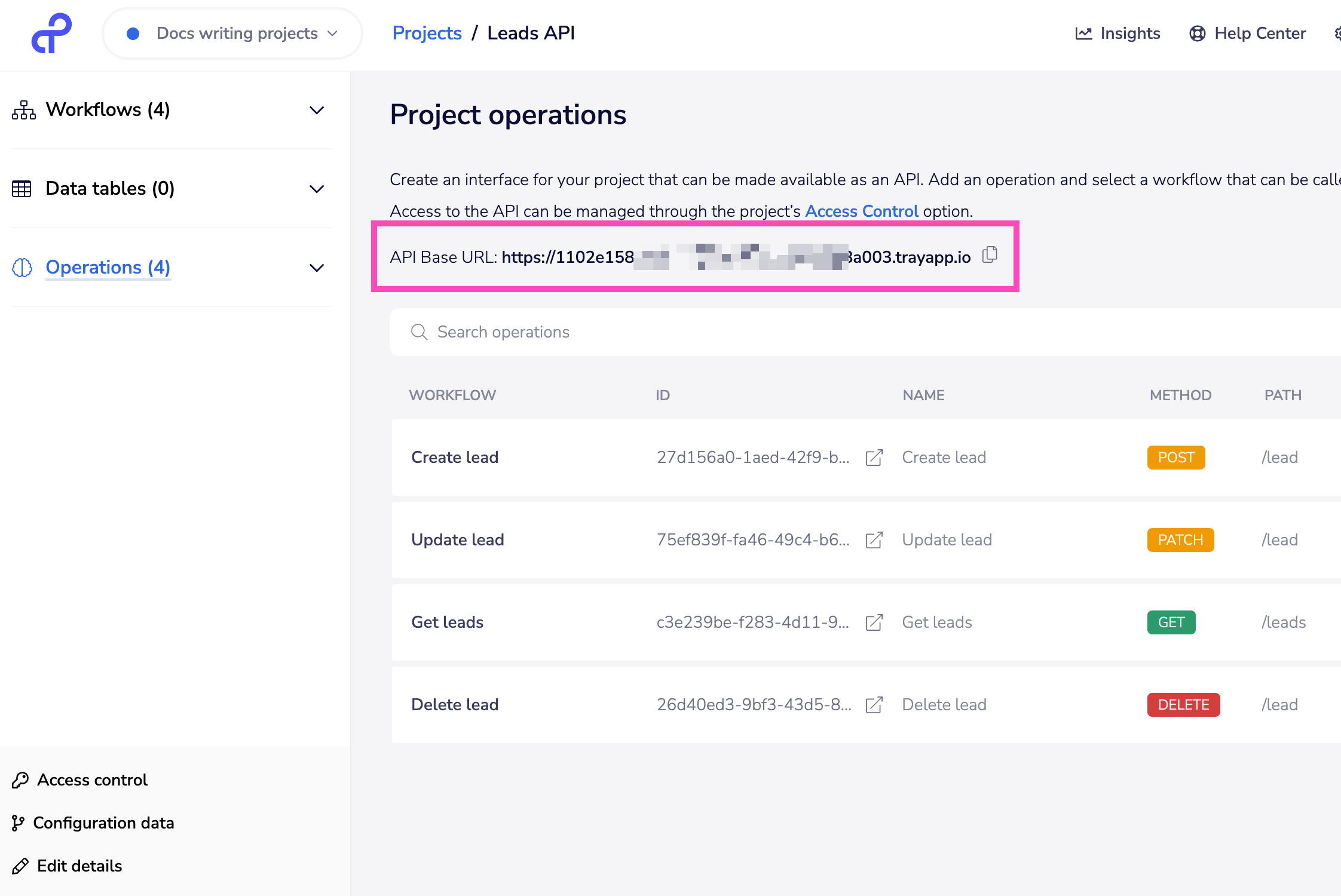This screenshot has width=1341, height=896.
Task: Select the Workflows hierarchy icon in sidebar
Action: click(23, 109)
